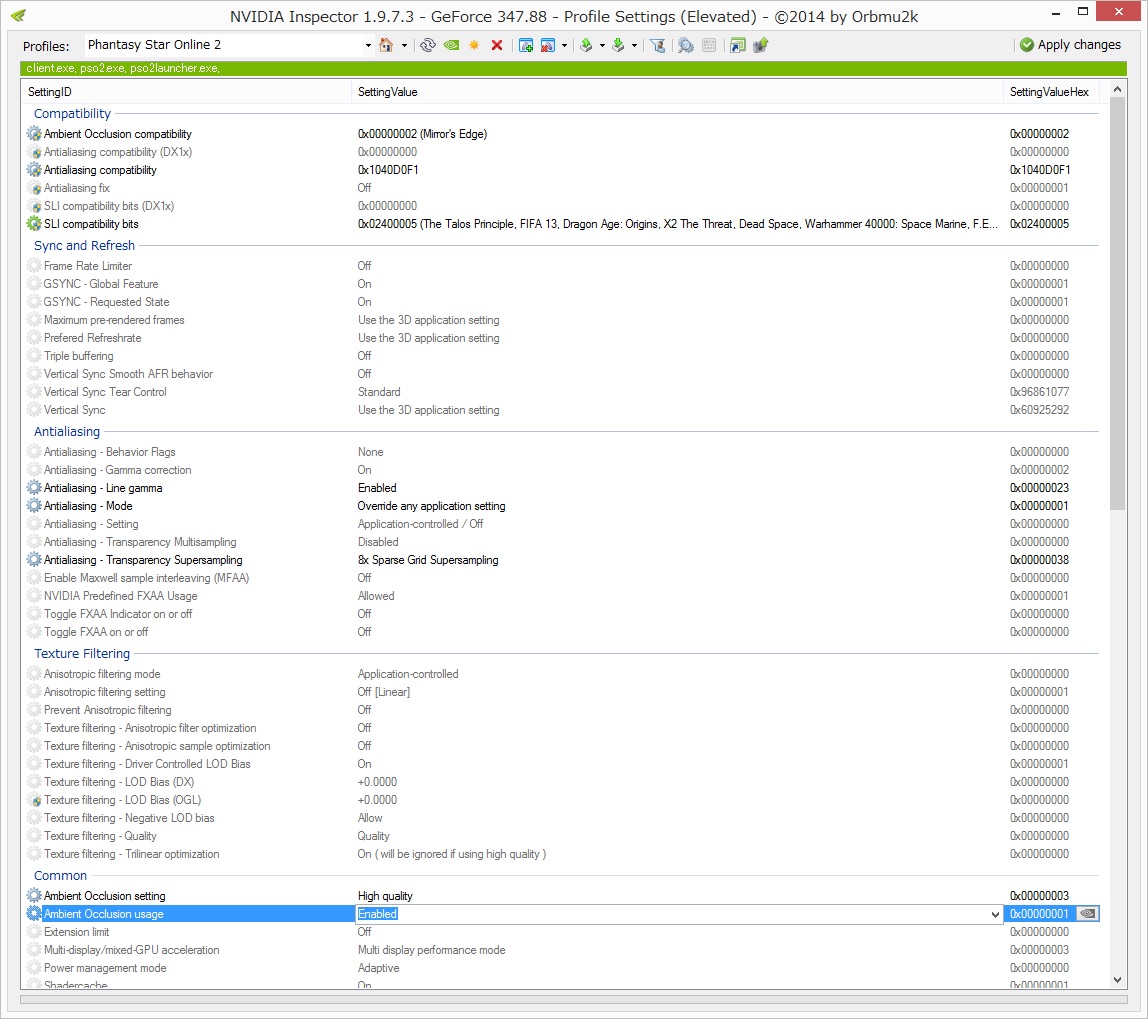This screenshot has width=1148, height=1019.
Task: Open the bit value editor icon
Action: pos(709,45)
